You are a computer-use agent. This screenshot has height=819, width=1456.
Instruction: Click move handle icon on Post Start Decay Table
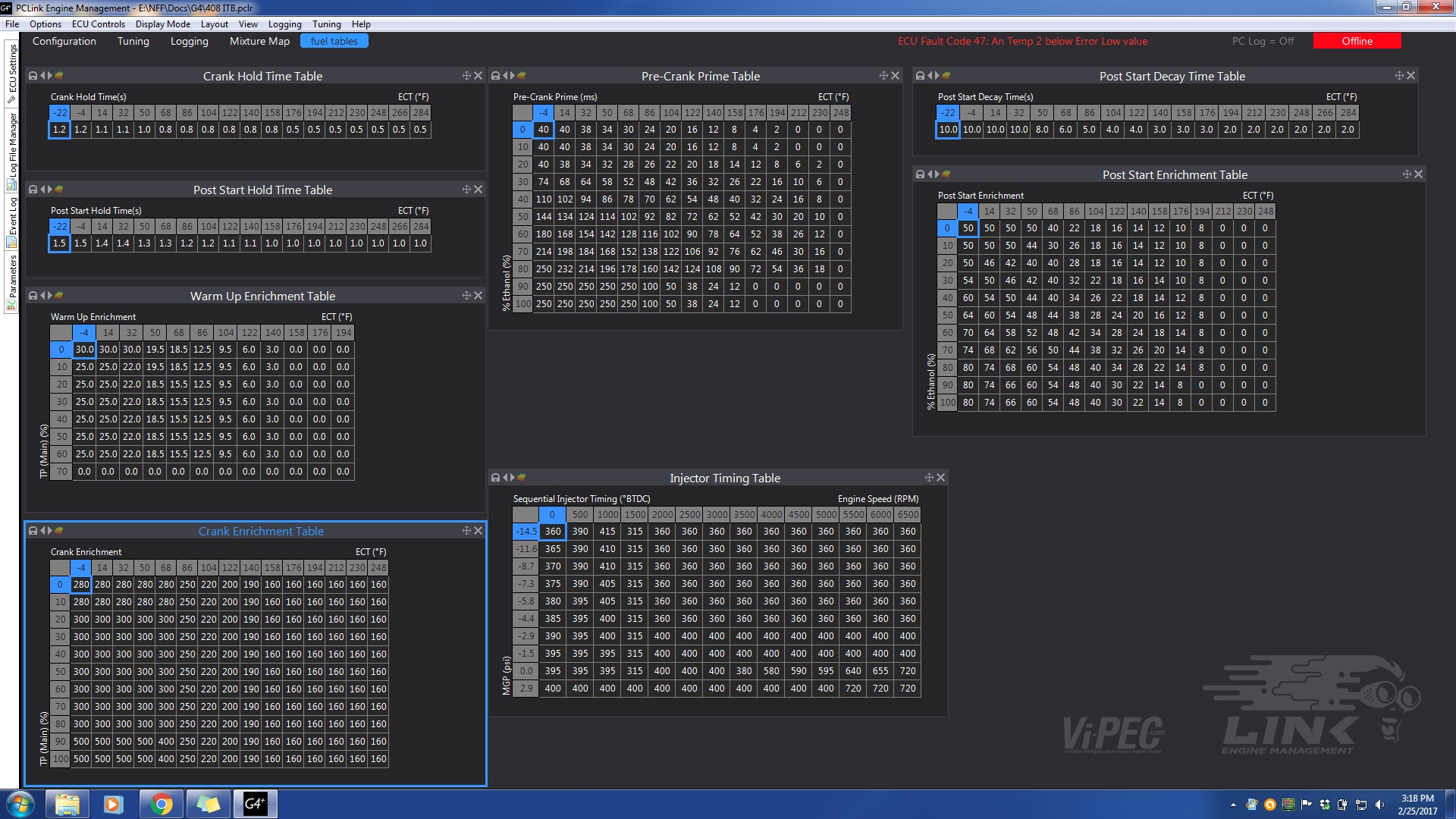click(1399, 76)
